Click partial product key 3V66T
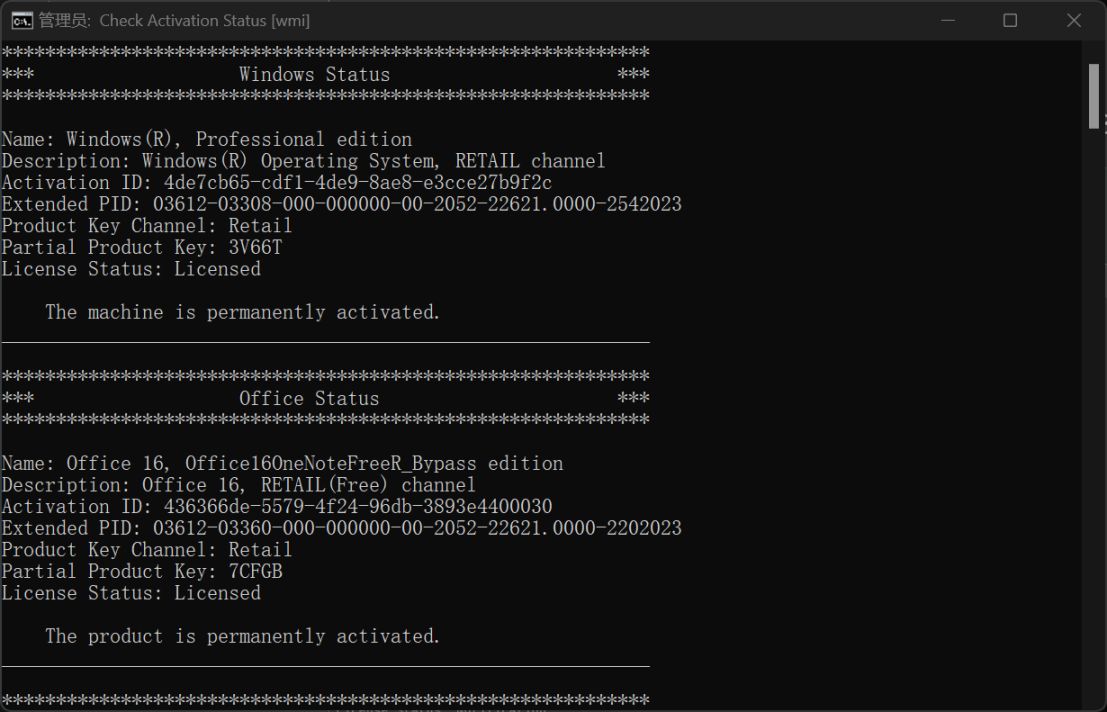The image size is (1107, 712). pos(261,247)
